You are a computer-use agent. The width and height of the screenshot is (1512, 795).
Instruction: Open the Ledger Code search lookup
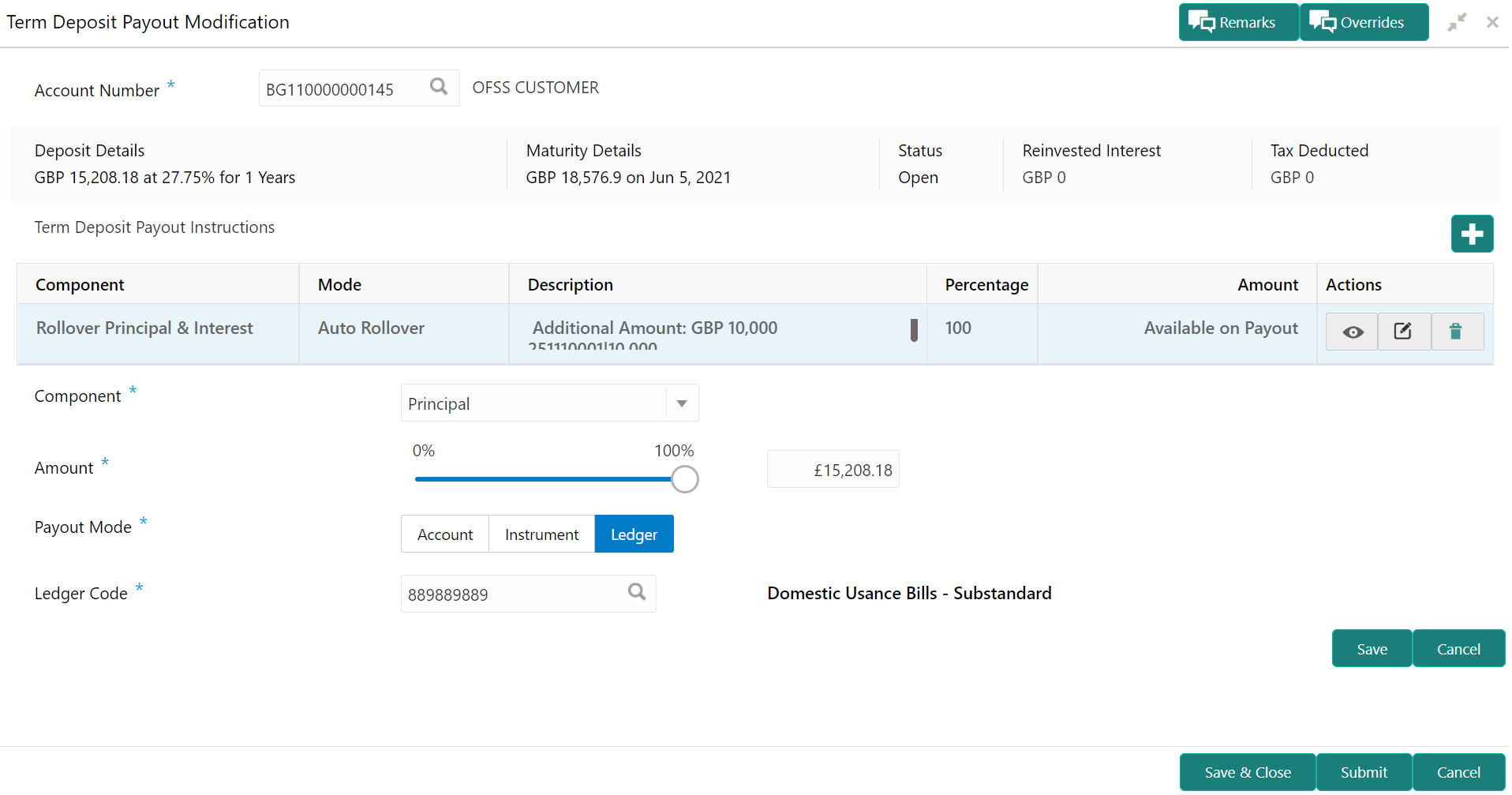click(636, 592)
